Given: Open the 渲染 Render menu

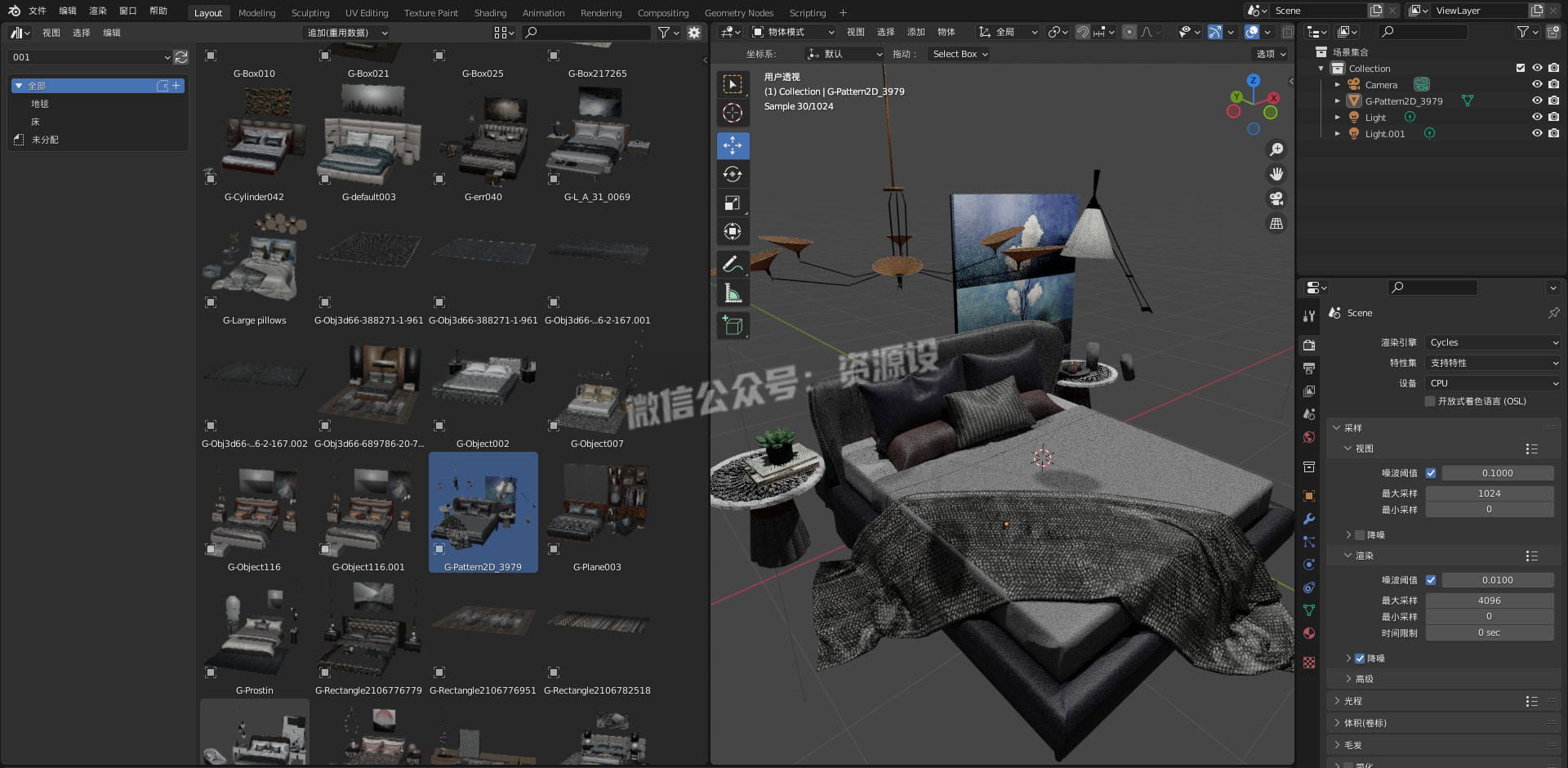Looking at the screenshot, I should [x=98, y=11].
